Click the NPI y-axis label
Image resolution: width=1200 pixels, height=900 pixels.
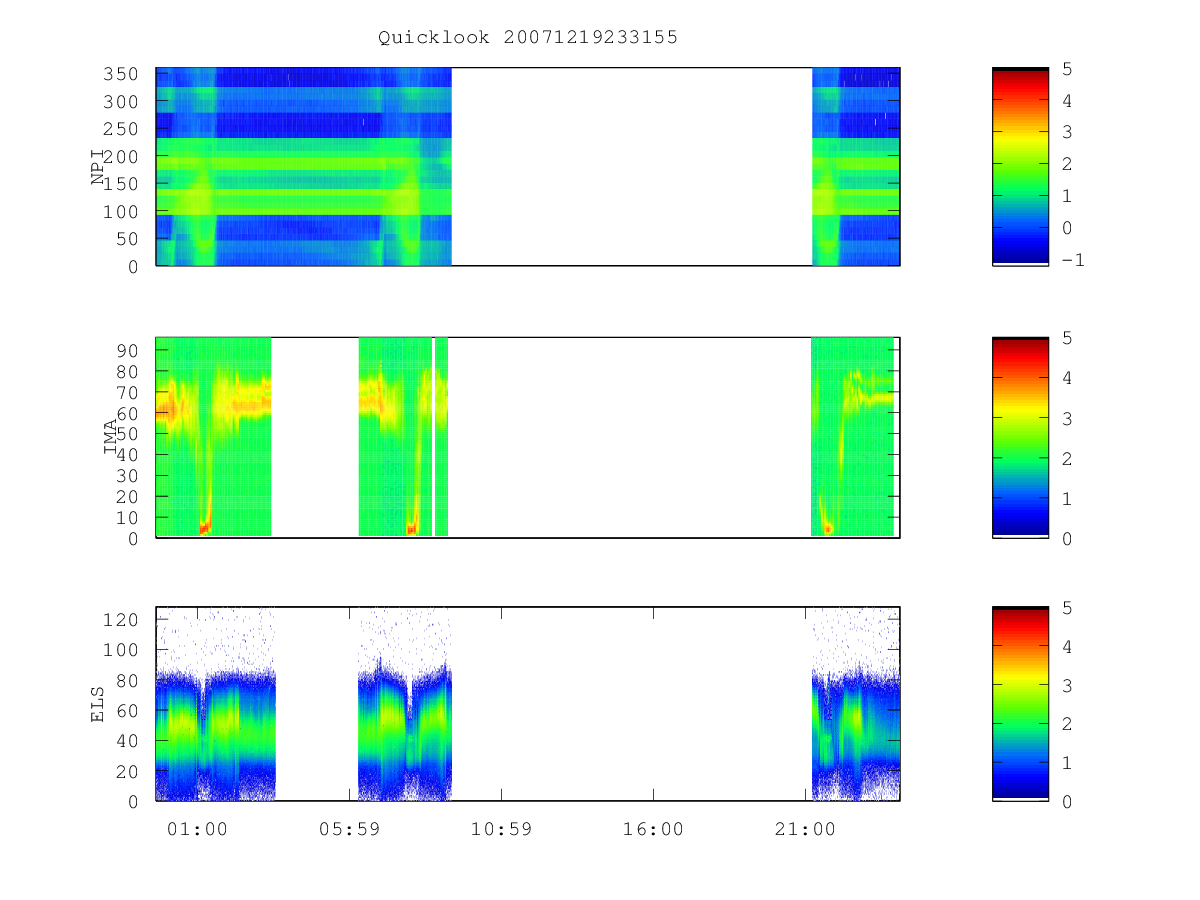pyautogui.click(x=98, y=167)
